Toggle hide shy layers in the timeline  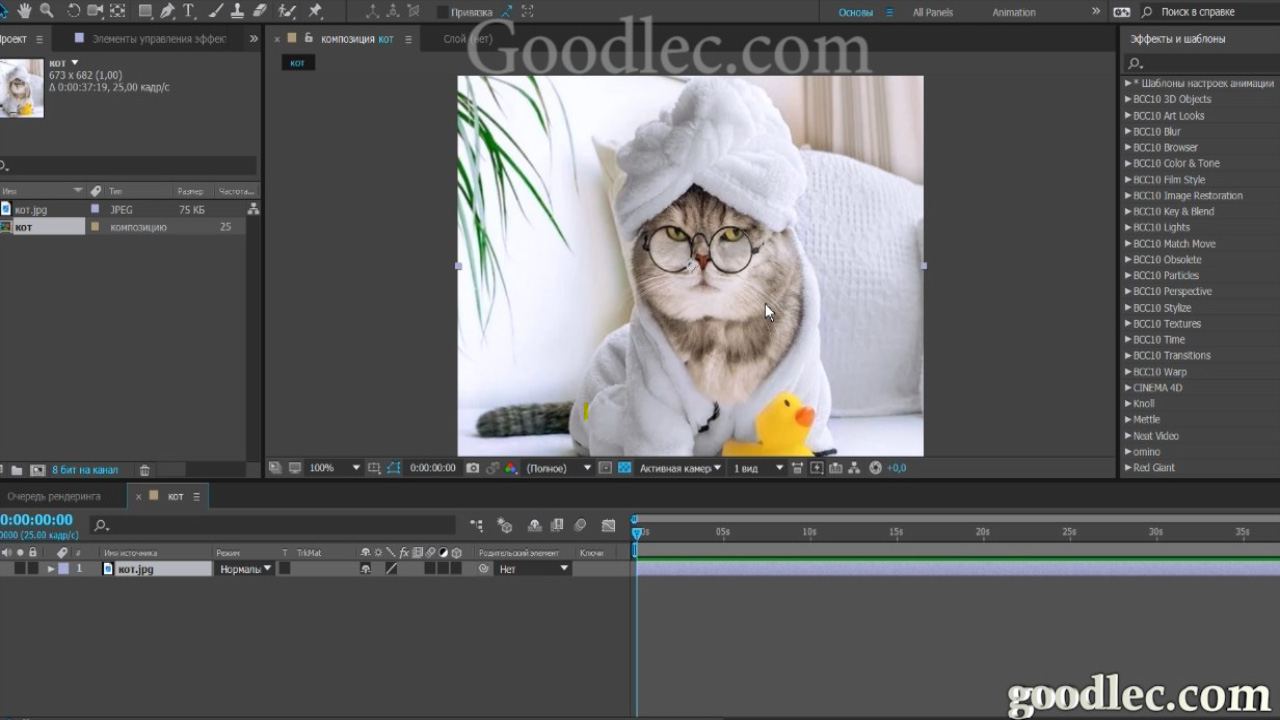534,525
